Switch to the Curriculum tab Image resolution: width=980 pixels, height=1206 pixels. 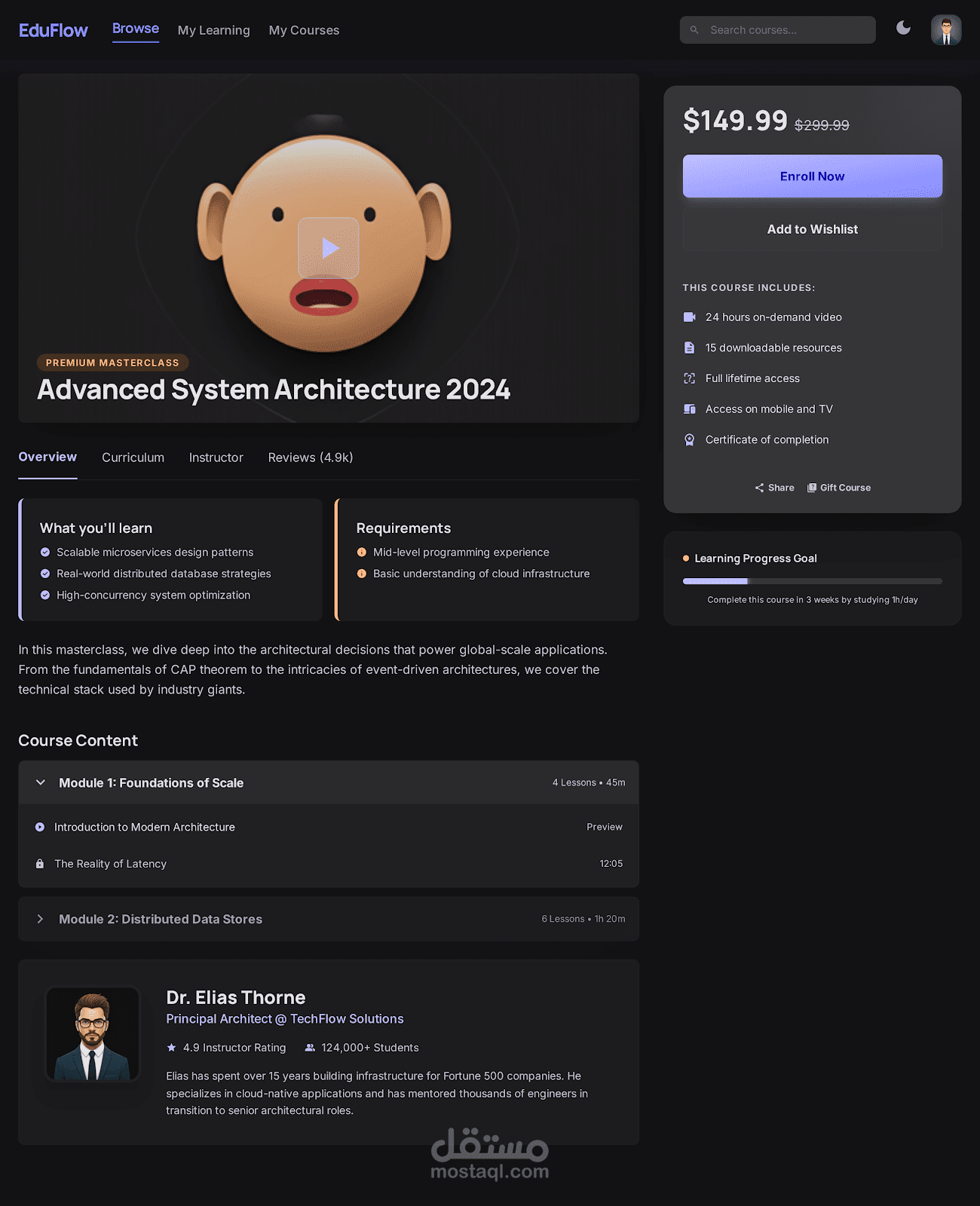133,458
